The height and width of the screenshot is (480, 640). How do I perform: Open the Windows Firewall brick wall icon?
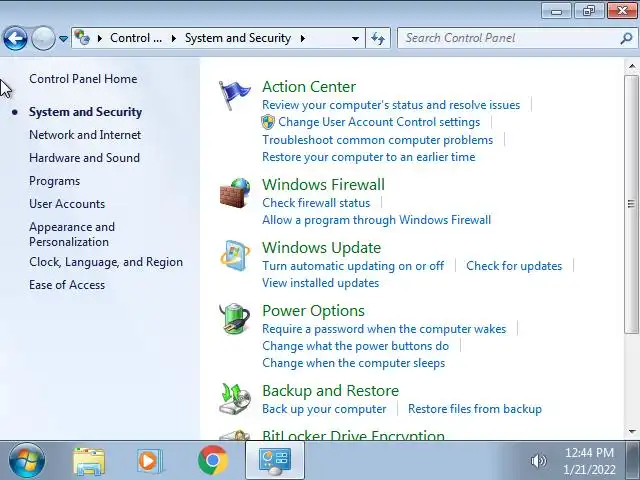tap(235, 193)
